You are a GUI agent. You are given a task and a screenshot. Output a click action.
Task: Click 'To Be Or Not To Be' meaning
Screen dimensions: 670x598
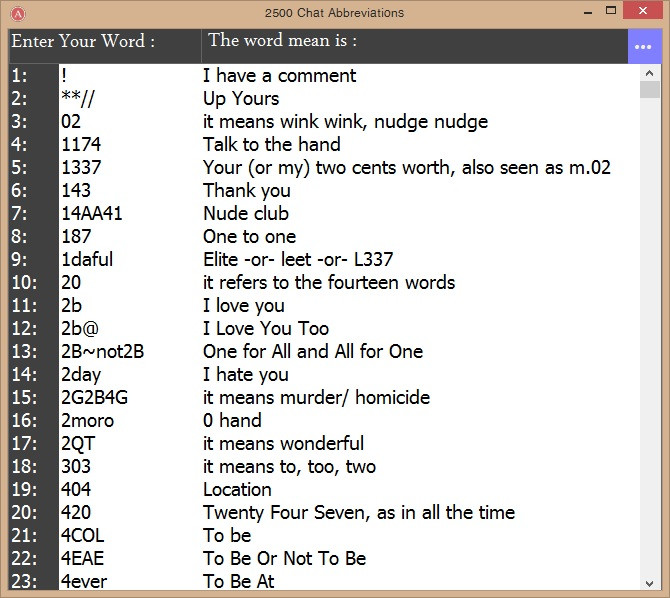coord(285,559)
